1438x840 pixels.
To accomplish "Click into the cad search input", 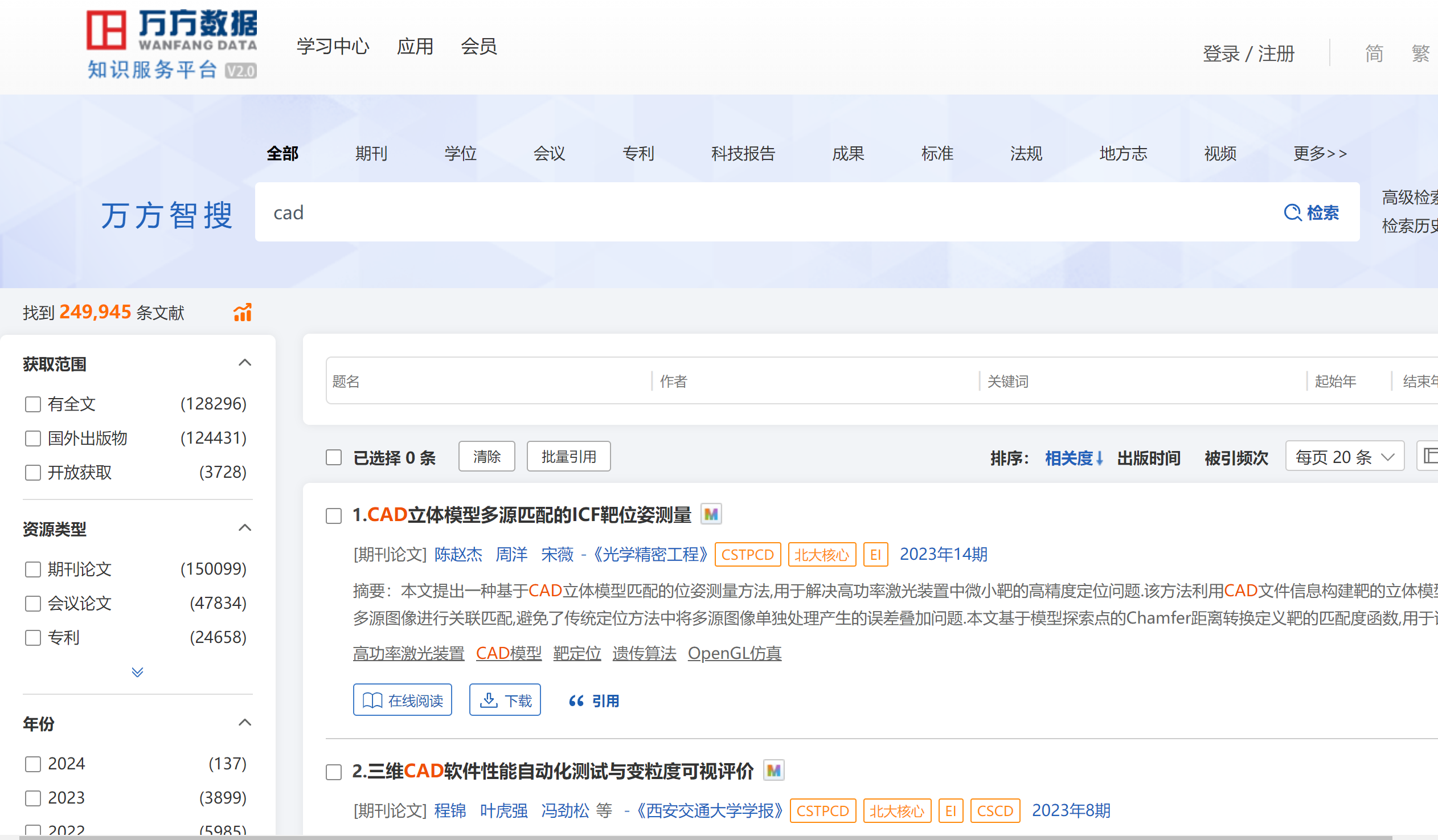I will (765, 212).
